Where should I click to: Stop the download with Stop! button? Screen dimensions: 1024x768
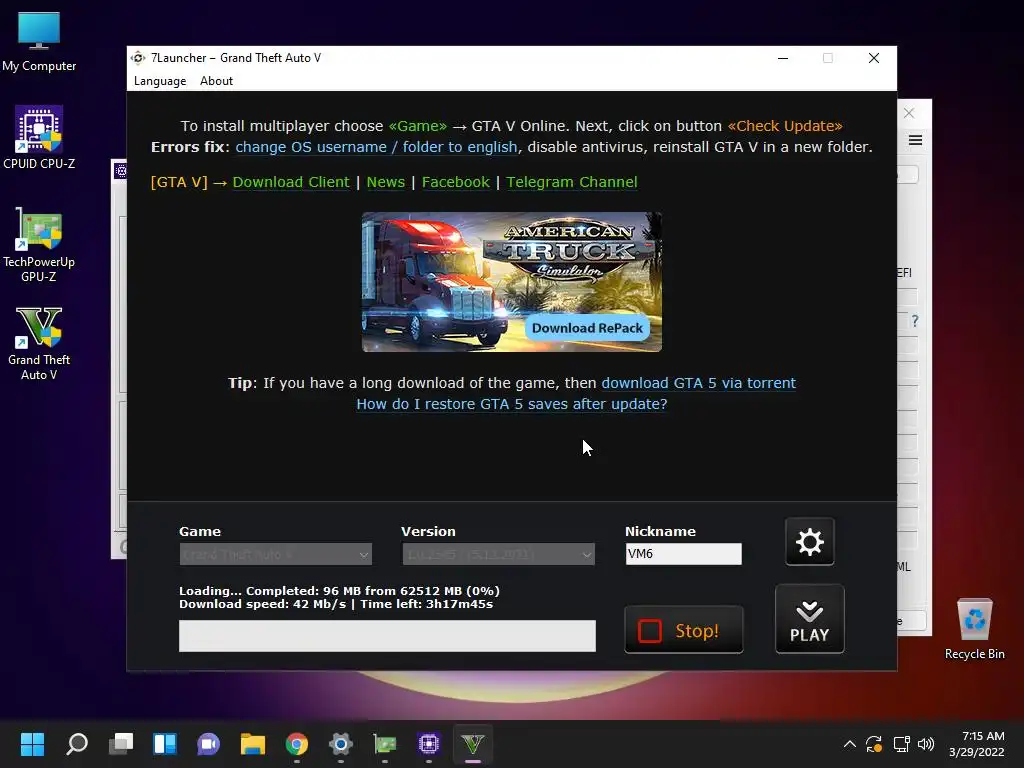point(683,630)
